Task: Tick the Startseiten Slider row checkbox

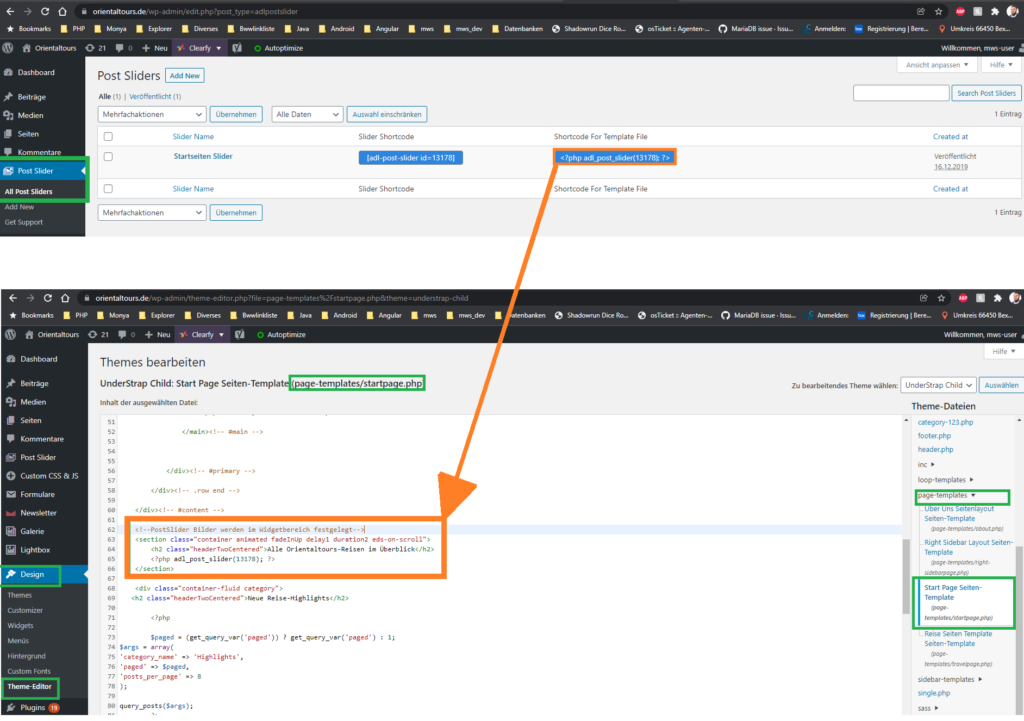Action: pos(108,157)
